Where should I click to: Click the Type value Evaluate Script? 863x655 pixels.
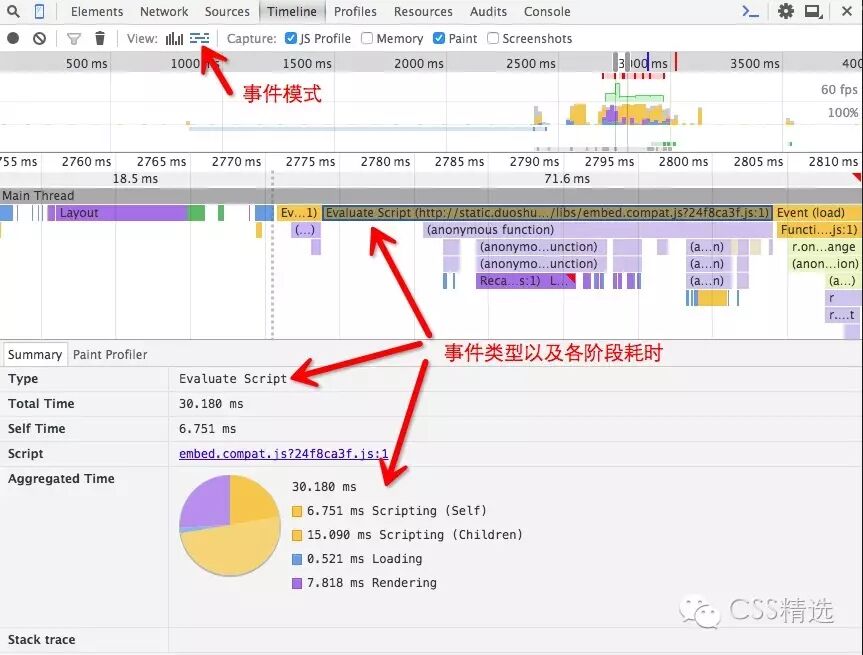coord(233,379)
